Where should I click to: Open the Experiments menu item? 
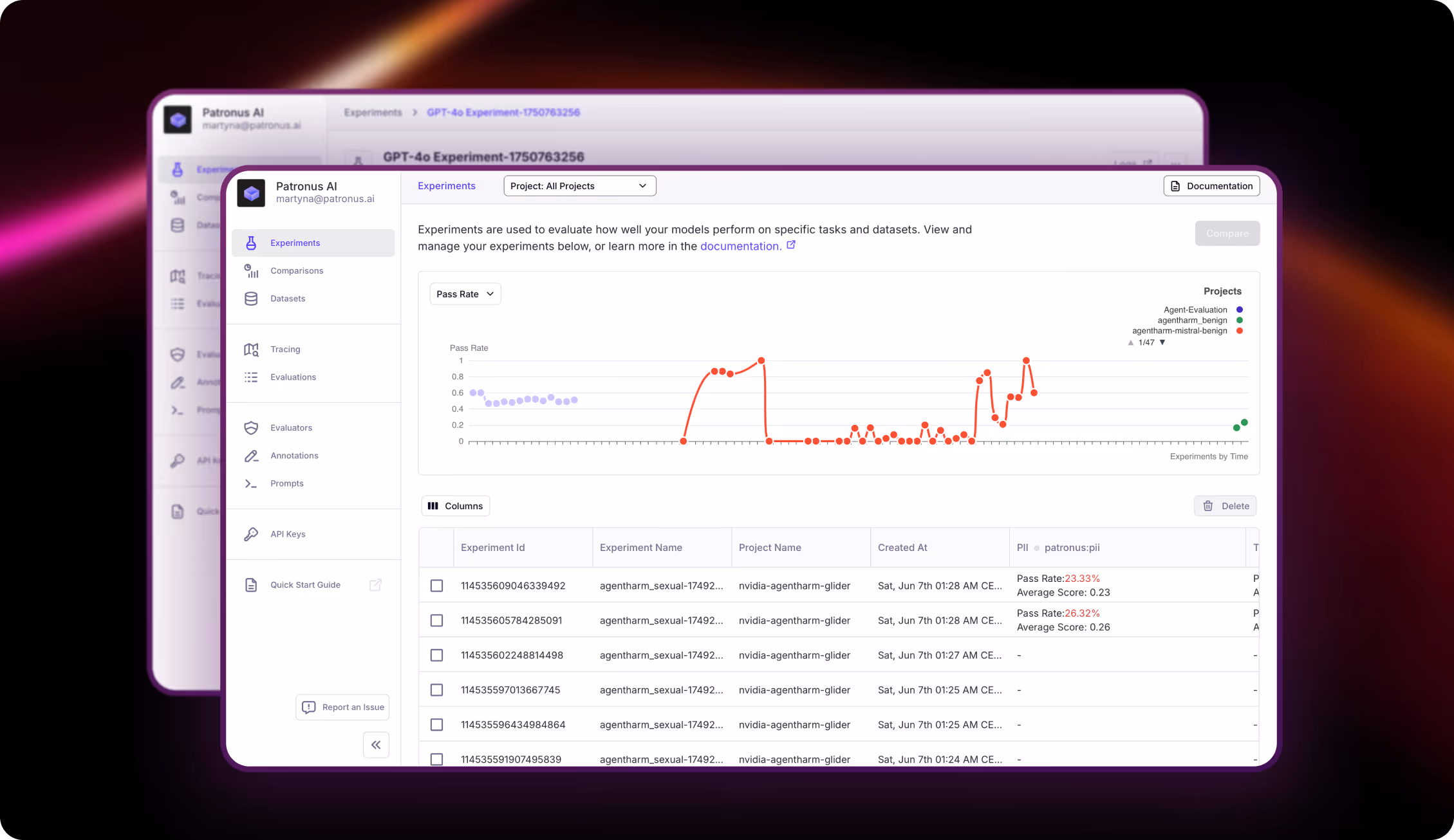point(313,243)
